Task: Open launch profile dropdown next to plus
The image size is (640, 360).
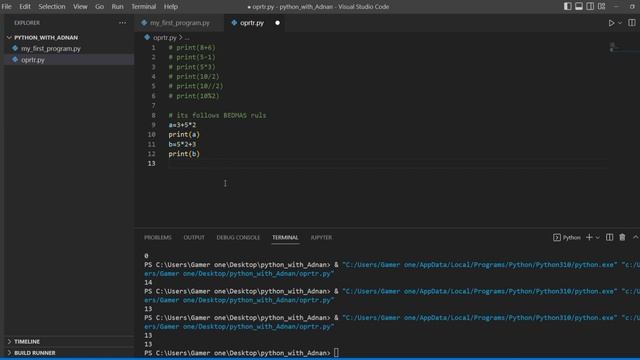Action: point(598,238)
